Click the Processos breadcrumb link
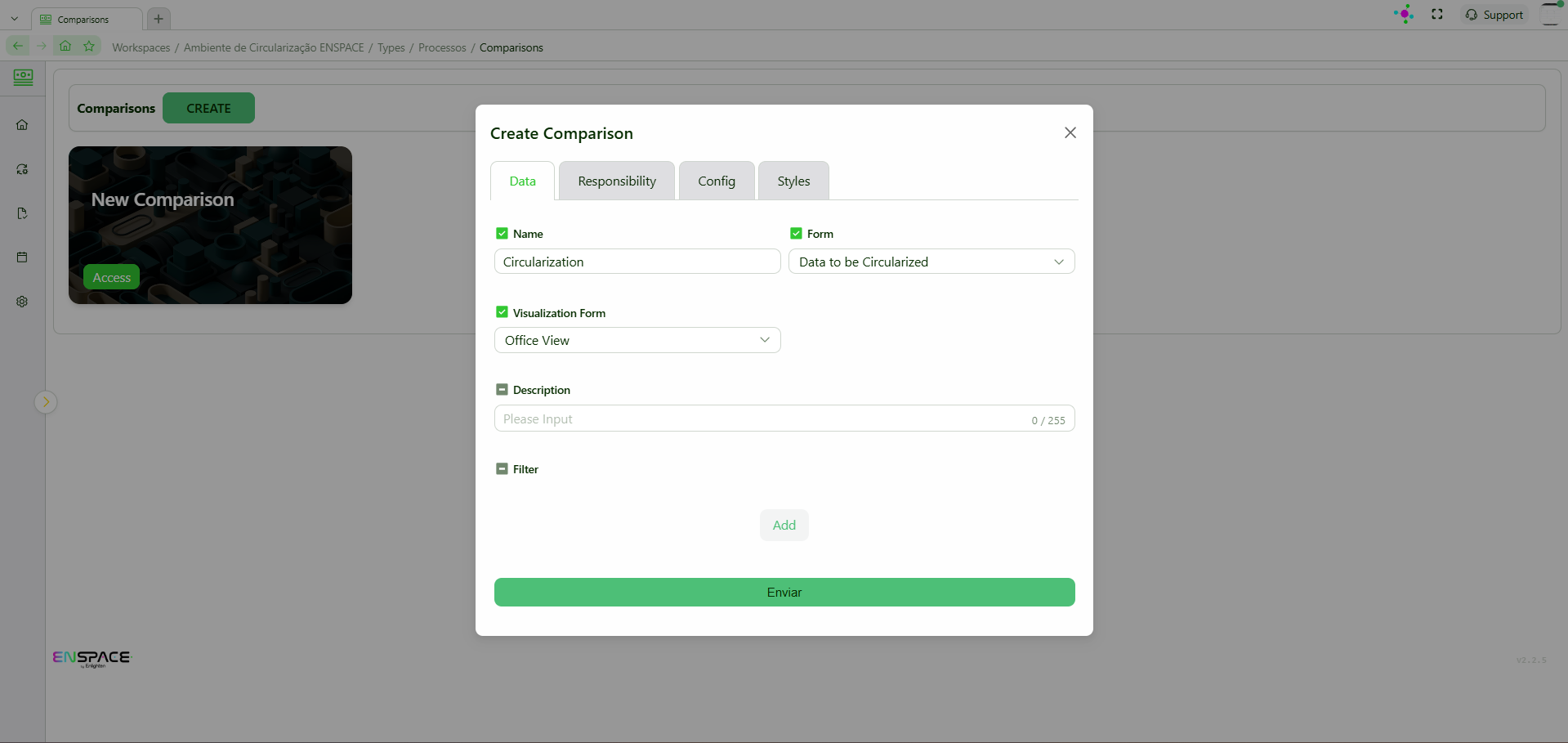1568x743 pixels. click(442, 47)
